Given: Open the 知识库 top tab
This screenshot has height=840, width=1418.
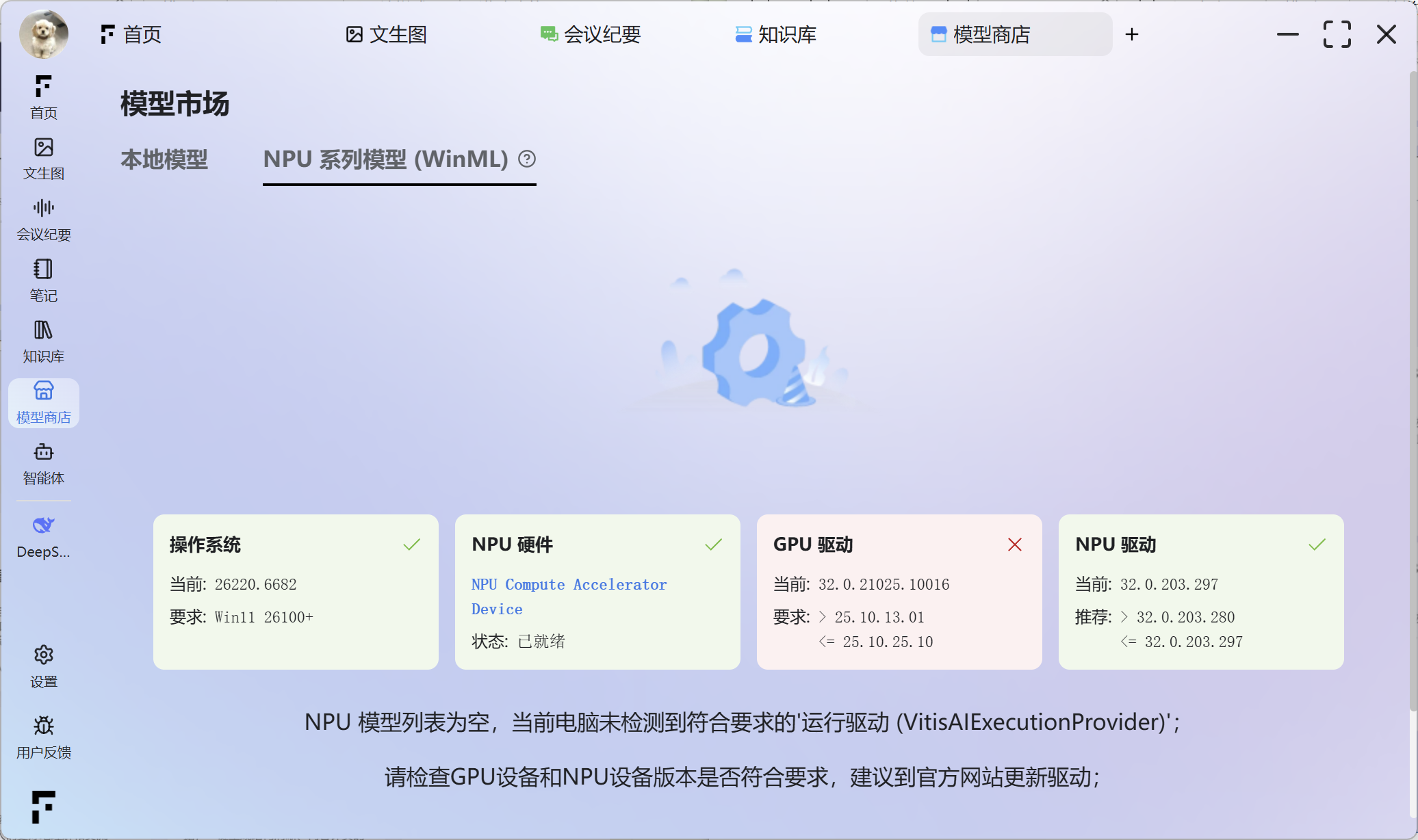Looking at the screenshot, I should tap(775, 34).
